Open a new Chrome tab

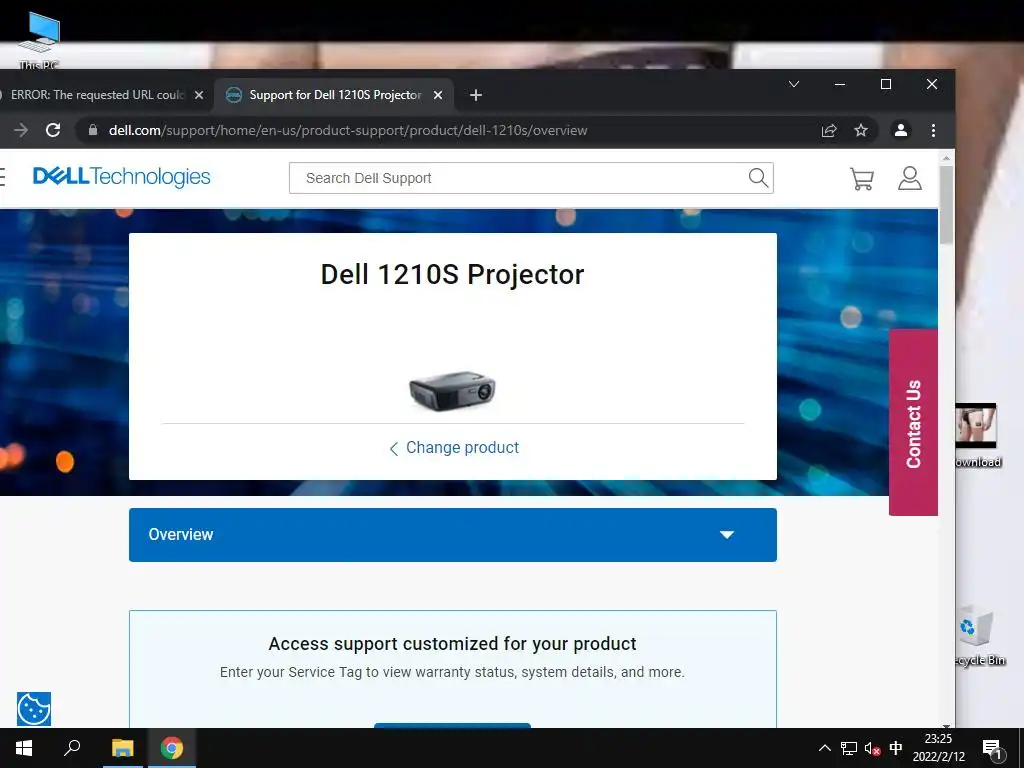point(476,95)
